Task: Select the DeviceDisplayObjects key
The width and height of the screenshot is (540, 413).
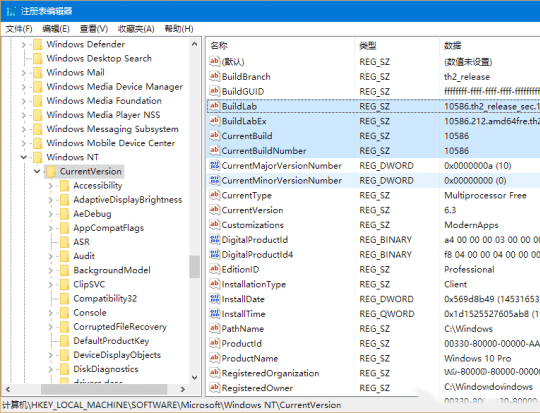Action: point(117,355)
